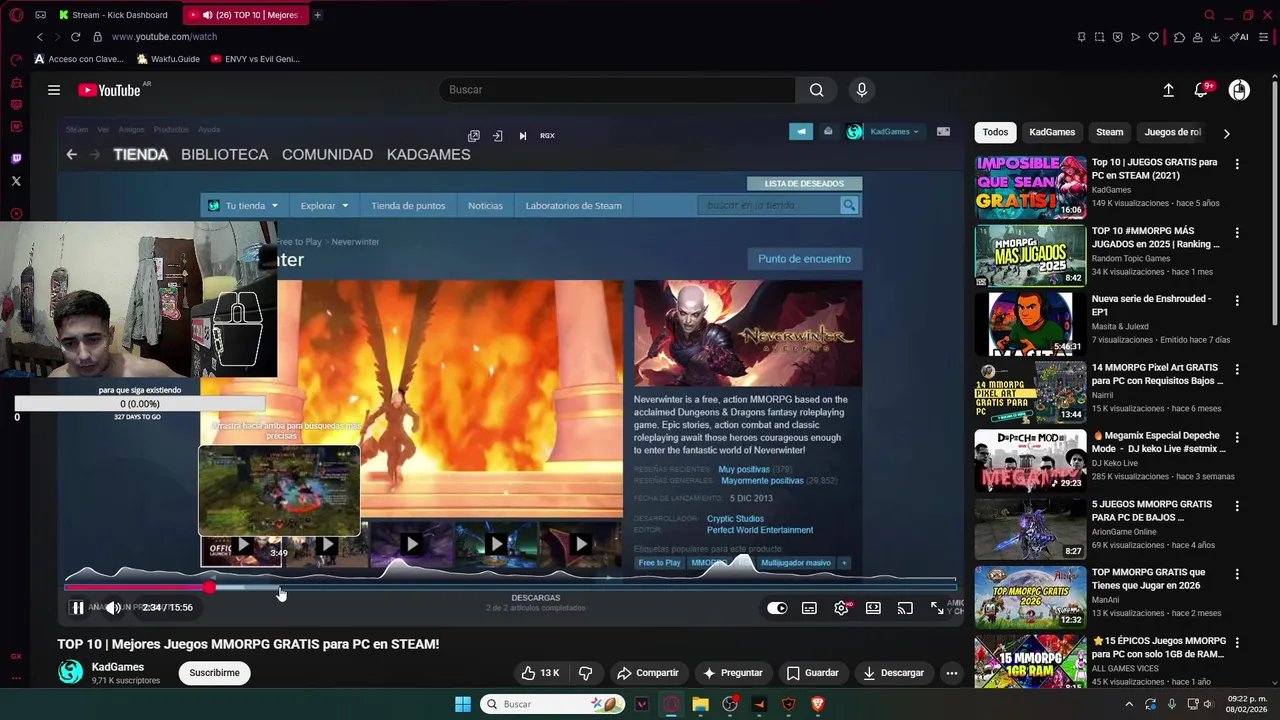Image resolution: width=1280 pixels, height=720 pixels.
Task: Open a new browser tab
Action: (318, 15)
